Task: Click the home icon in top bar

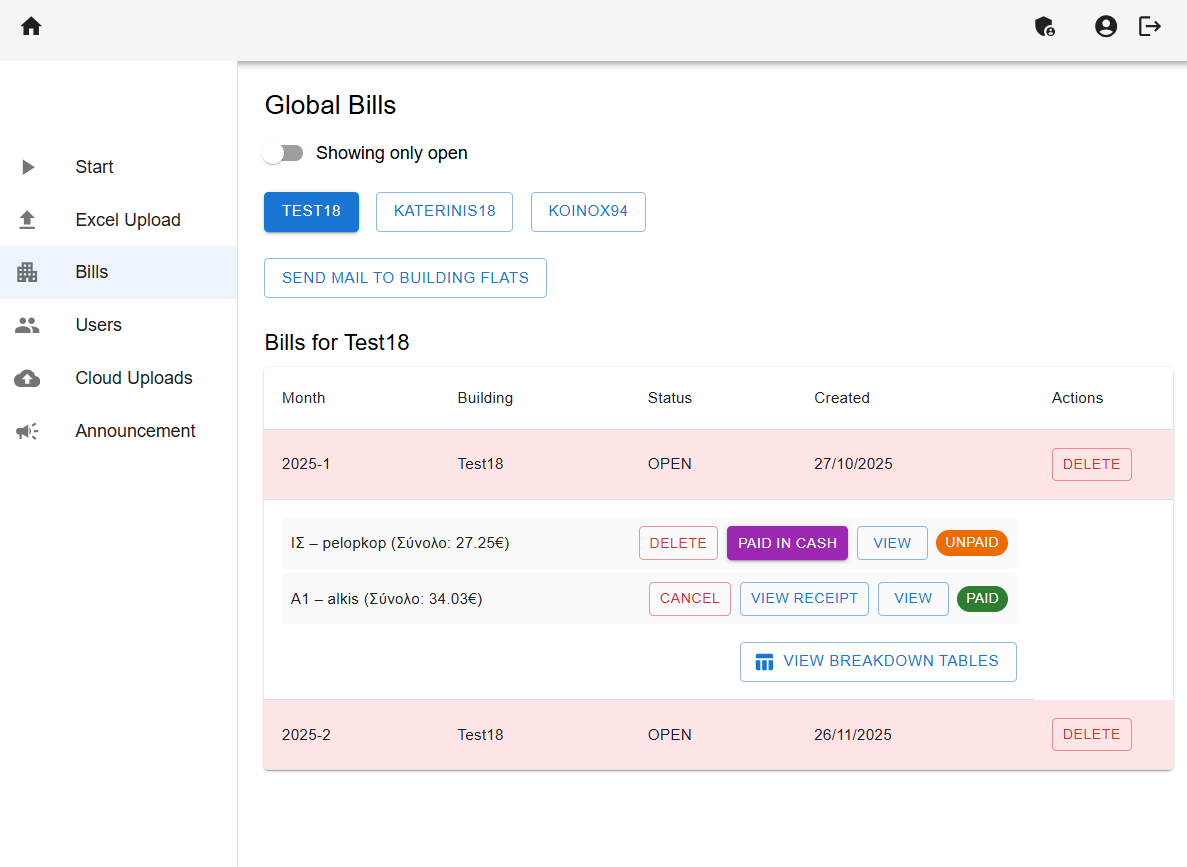Action: (x=31, y=27)
